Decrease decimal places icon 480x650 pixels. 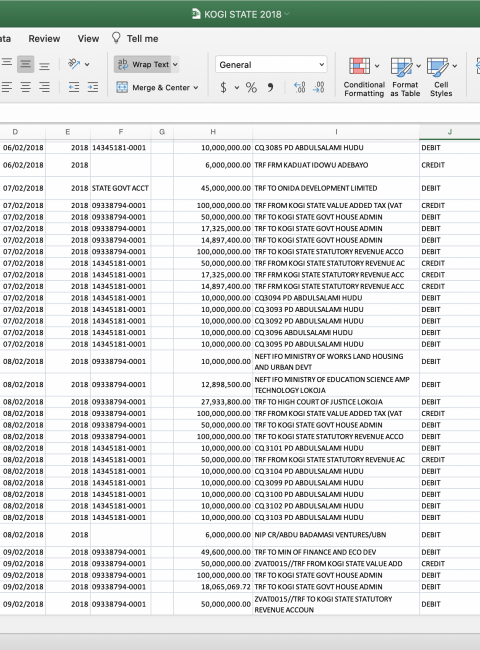point(318,87)
